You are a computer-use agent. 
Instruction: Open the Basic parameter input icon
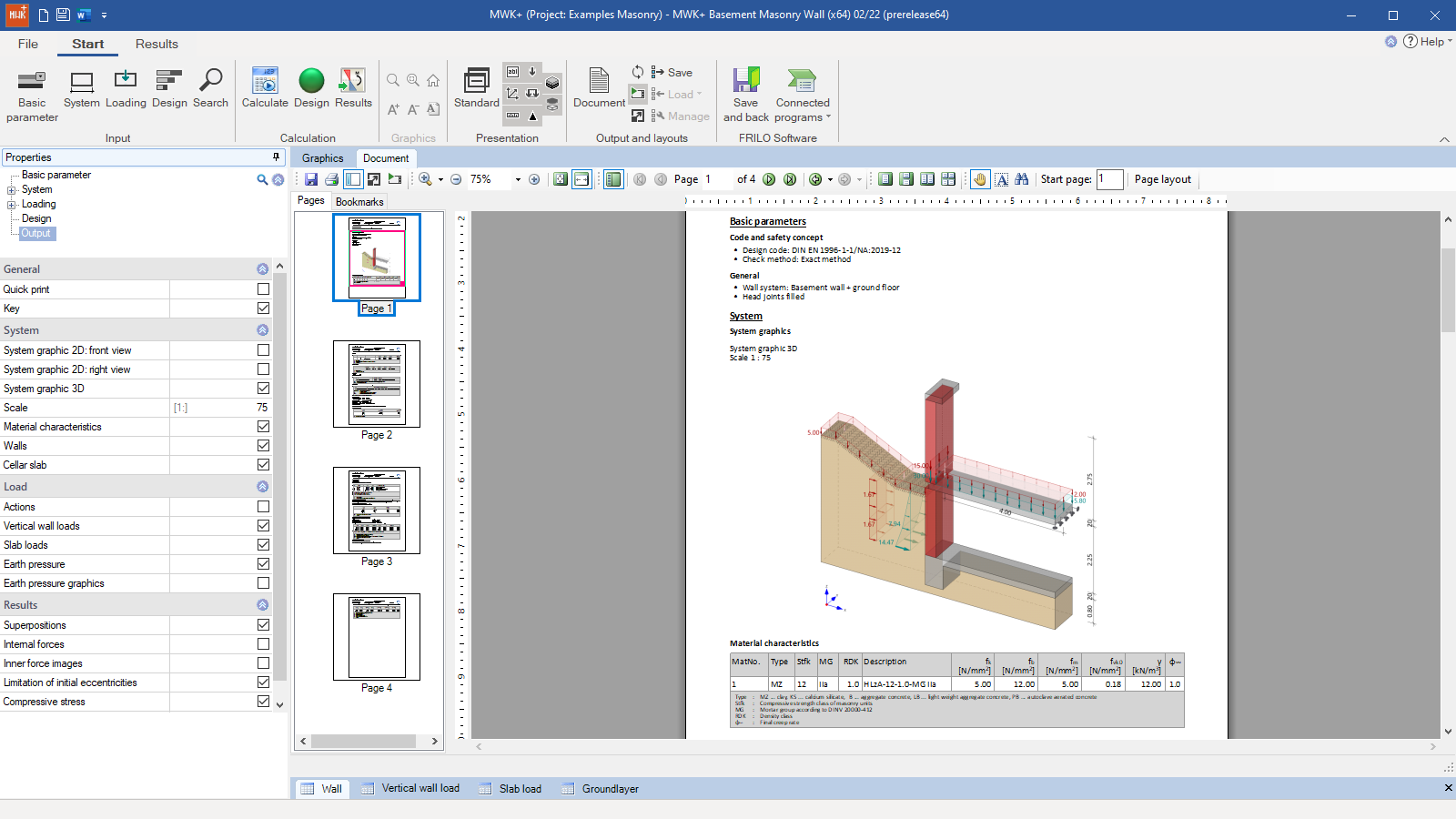[32, 96]
